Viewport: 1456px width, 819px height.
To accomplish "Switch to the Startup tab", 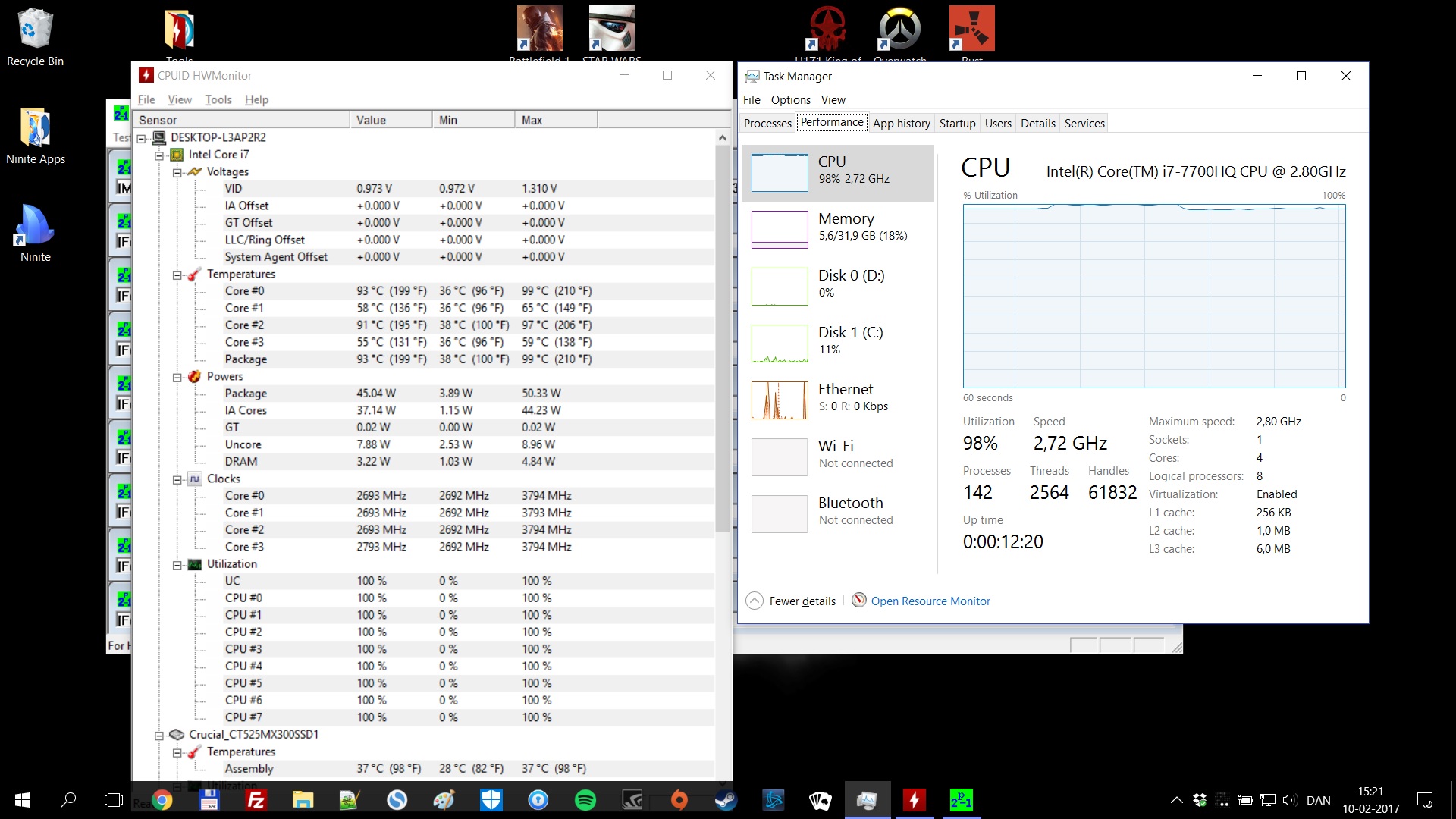I will tap(957, 123).
